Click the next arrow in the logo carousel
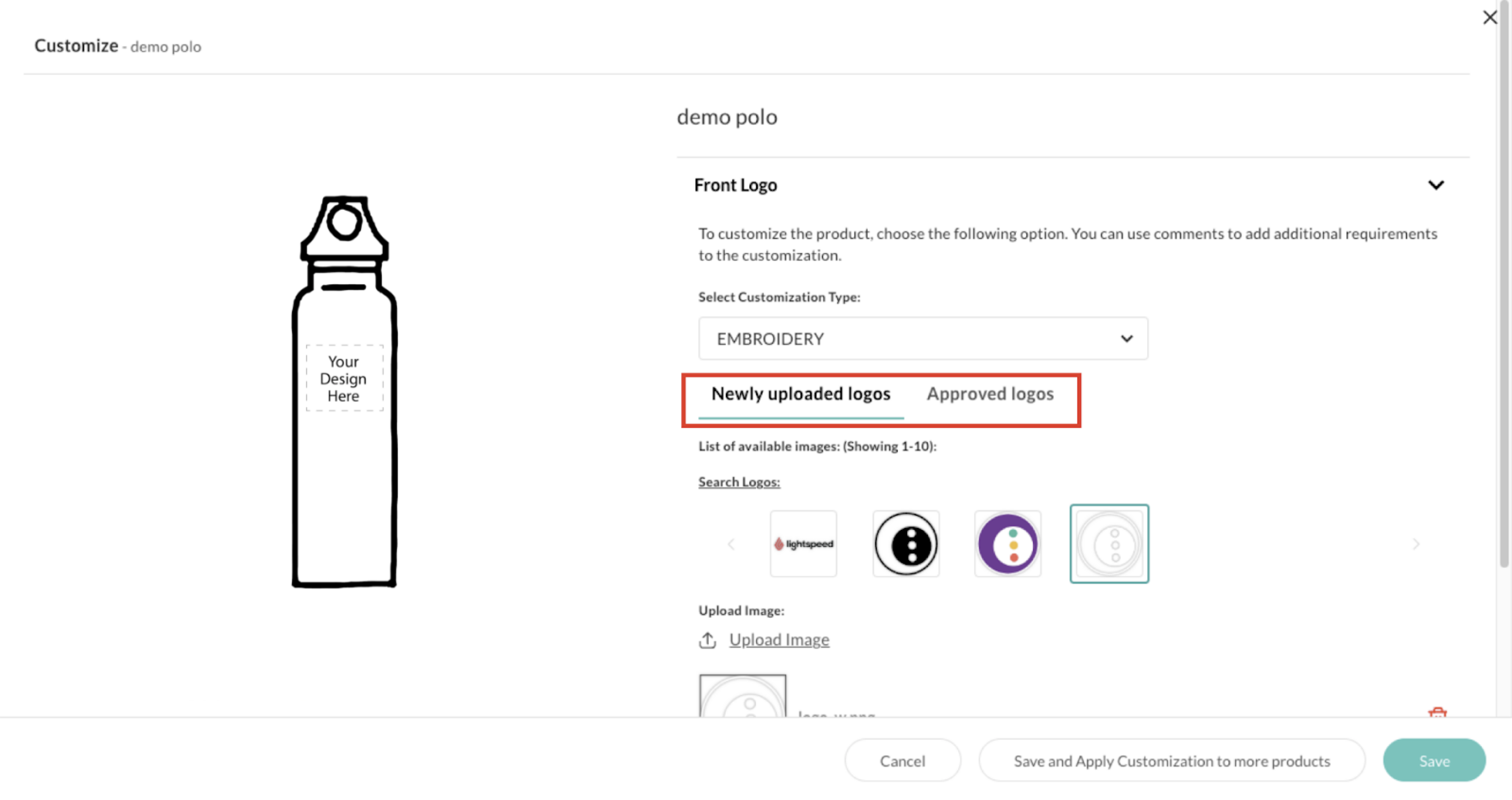Image resolution: width=1512 pixels, height=800 pixels. [1416, 544]
